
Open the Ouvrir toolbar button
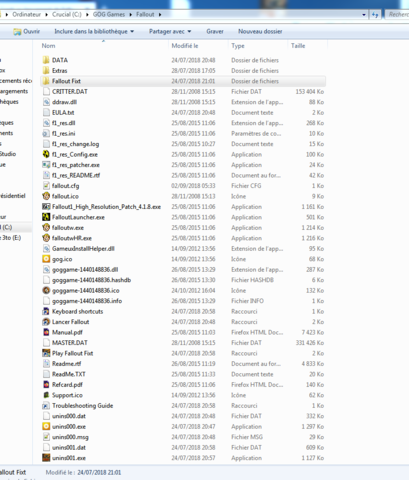pyautogui.click(x=27, y=31)
